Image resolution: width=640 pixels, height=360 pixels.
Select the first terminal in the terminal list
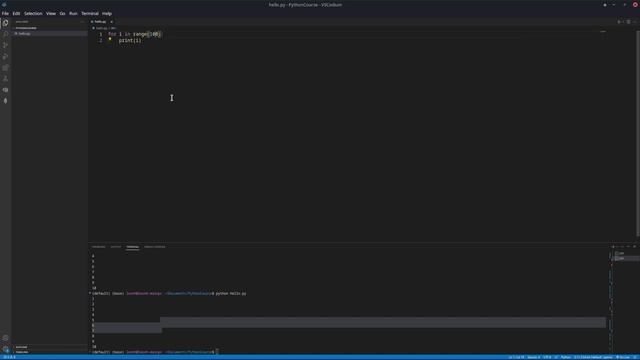point(625,253)
